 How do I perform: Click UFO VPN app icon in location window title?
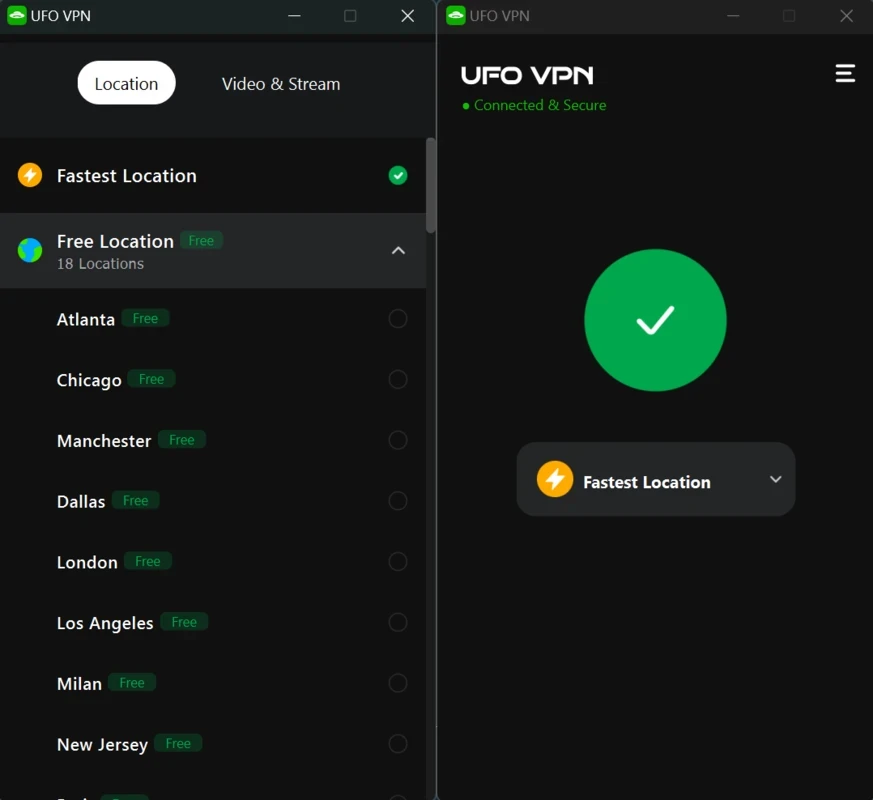pos(17,16)
